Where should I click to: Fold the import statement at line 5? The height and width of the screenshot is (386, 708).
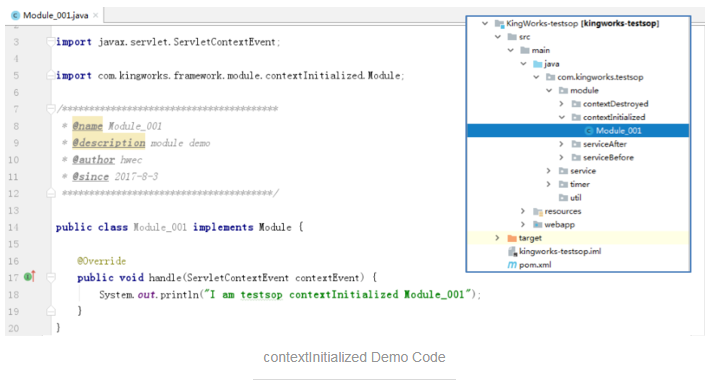pyautogui.click(x=51, y=75)
